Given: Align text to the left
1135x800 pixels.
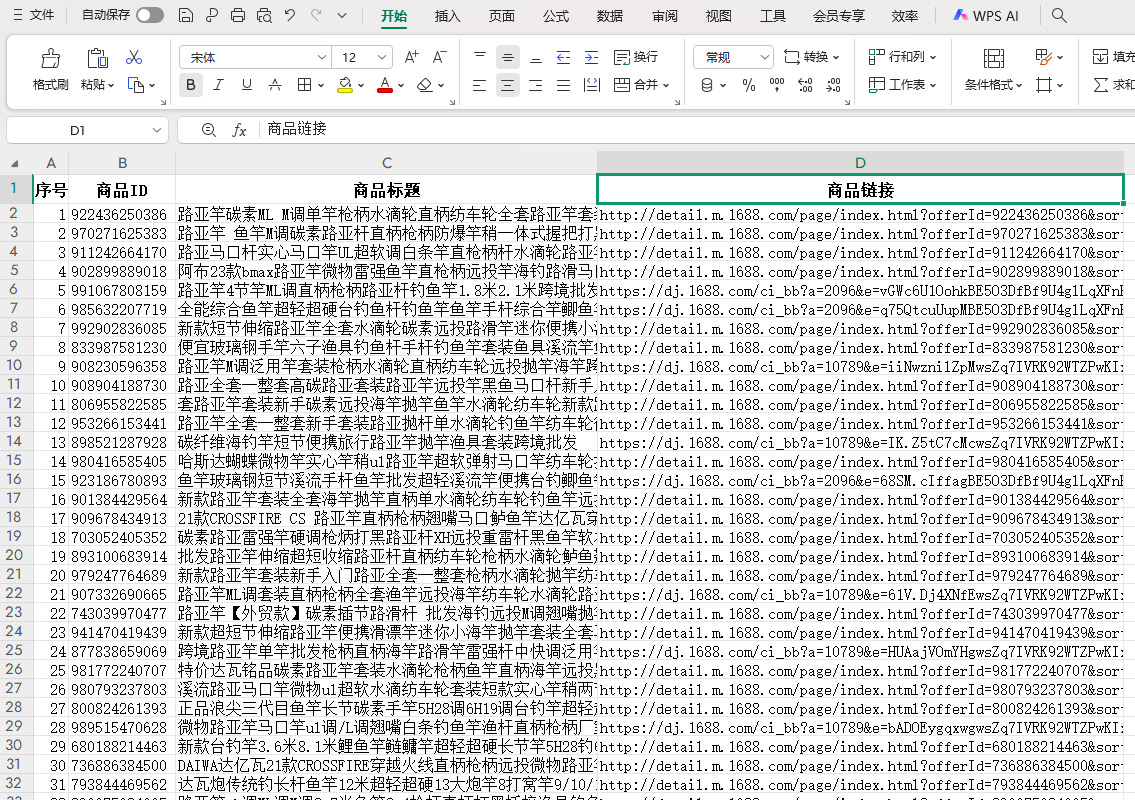Looking at the screenshot, I should (480, 85).
